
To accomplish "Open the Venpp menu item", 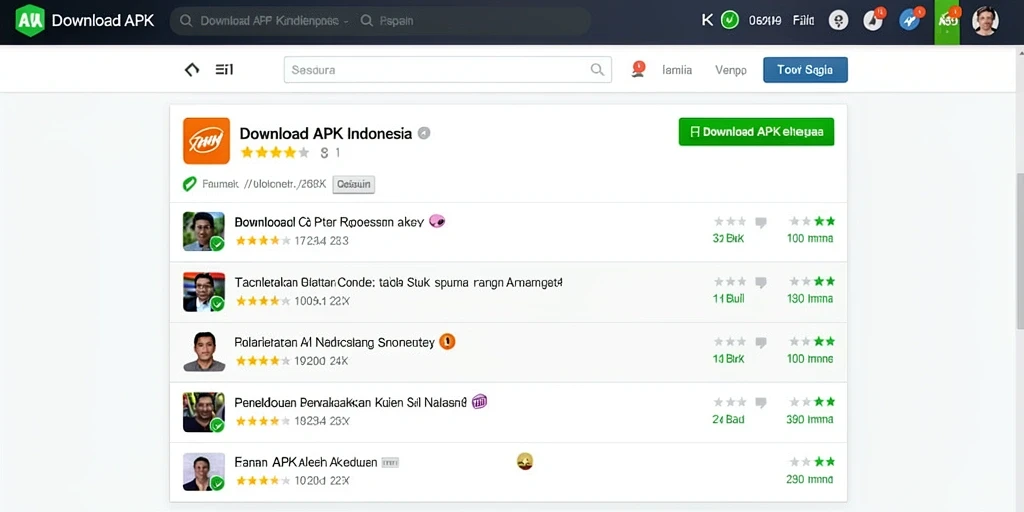I will point(731,70).
